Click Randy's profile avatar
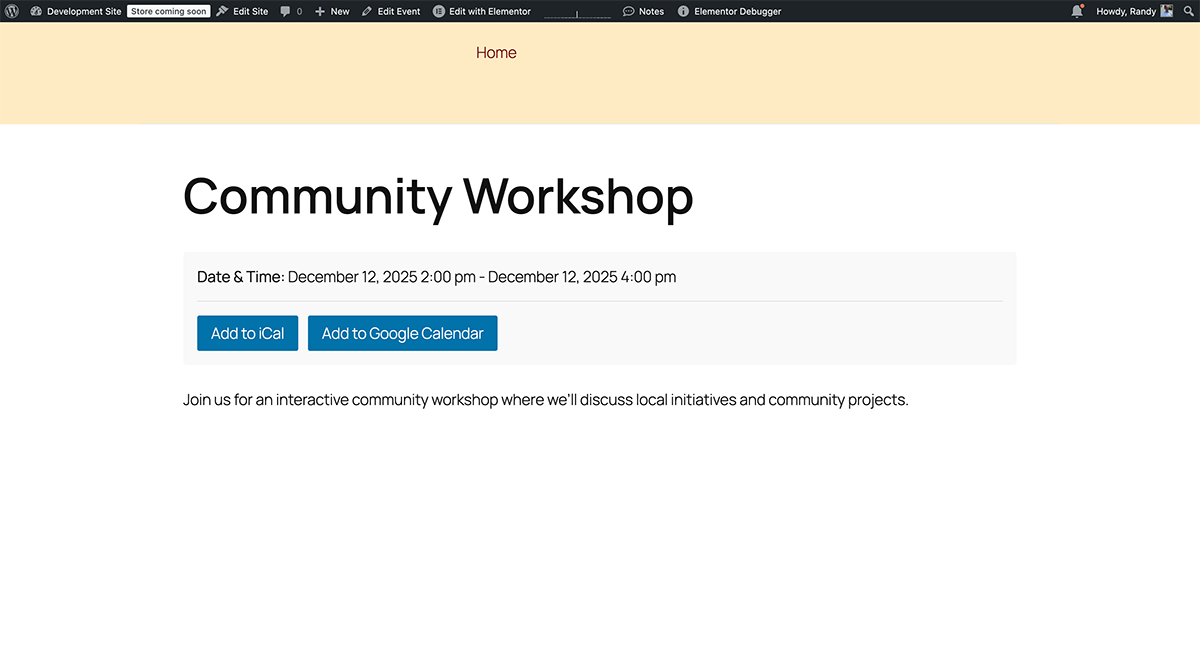 [1166, 11]
